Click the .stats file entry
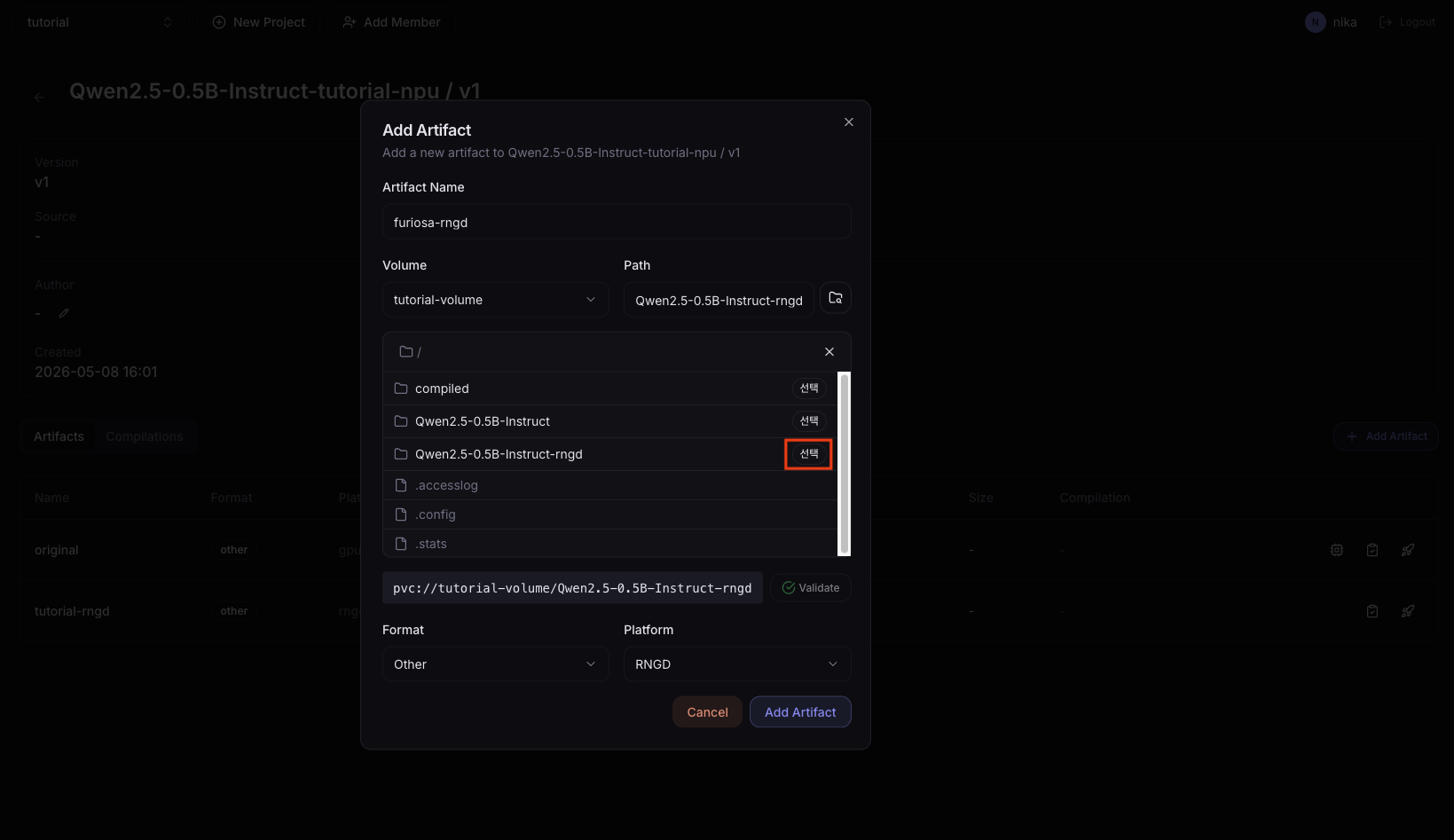This screenshot has width=1454, height=840. (x=610, y=544)
